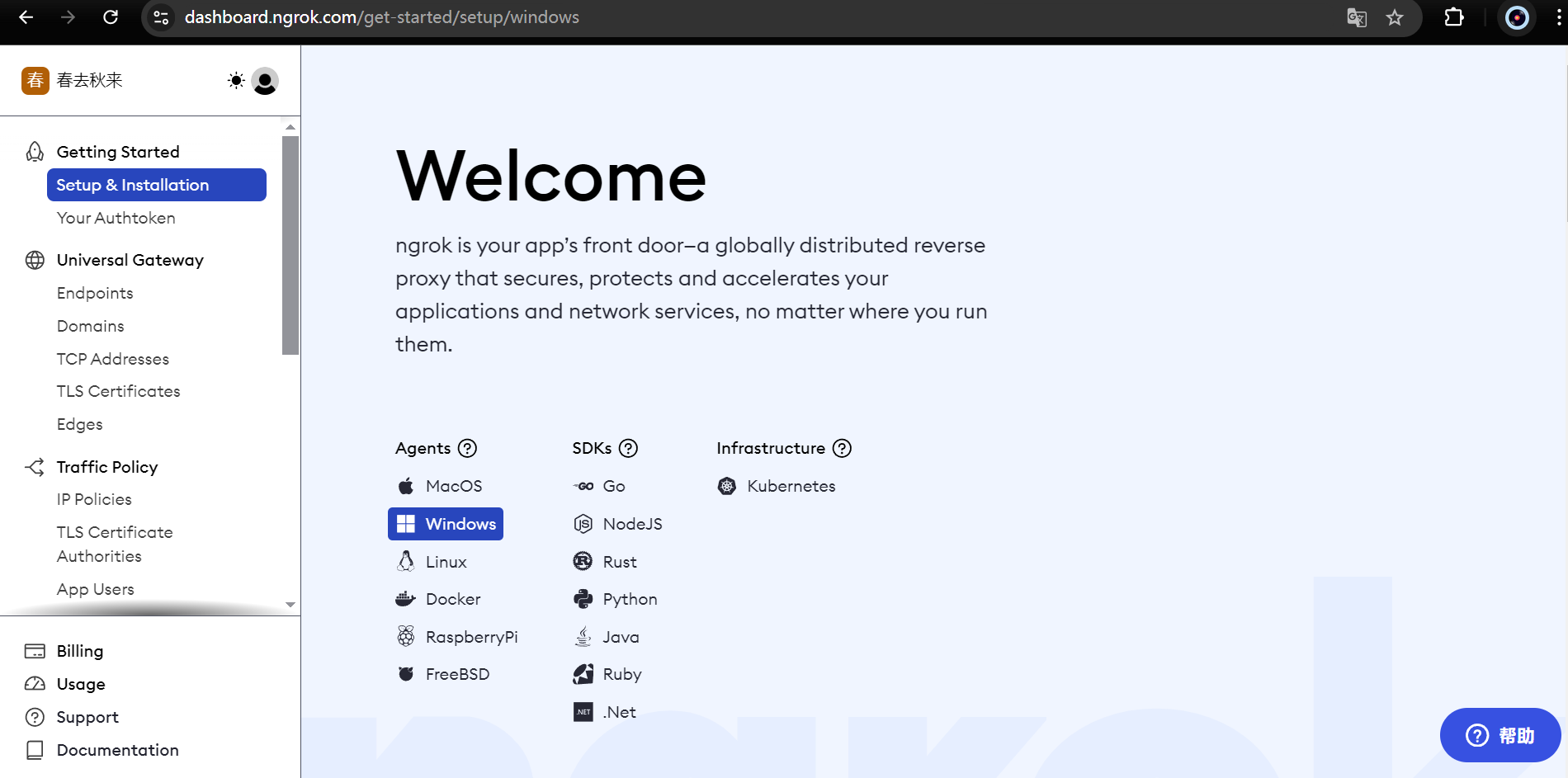Select Linux agent
1568x778 pixels.
(432, 562)
